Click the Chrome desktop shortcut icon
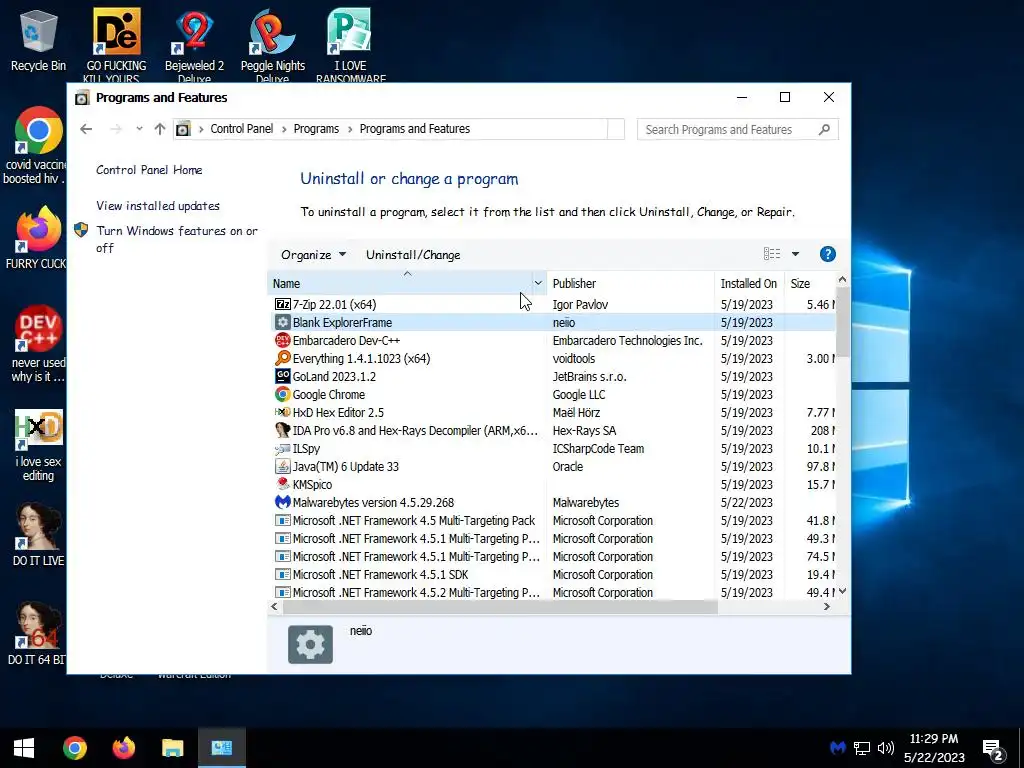 (39, 130)
